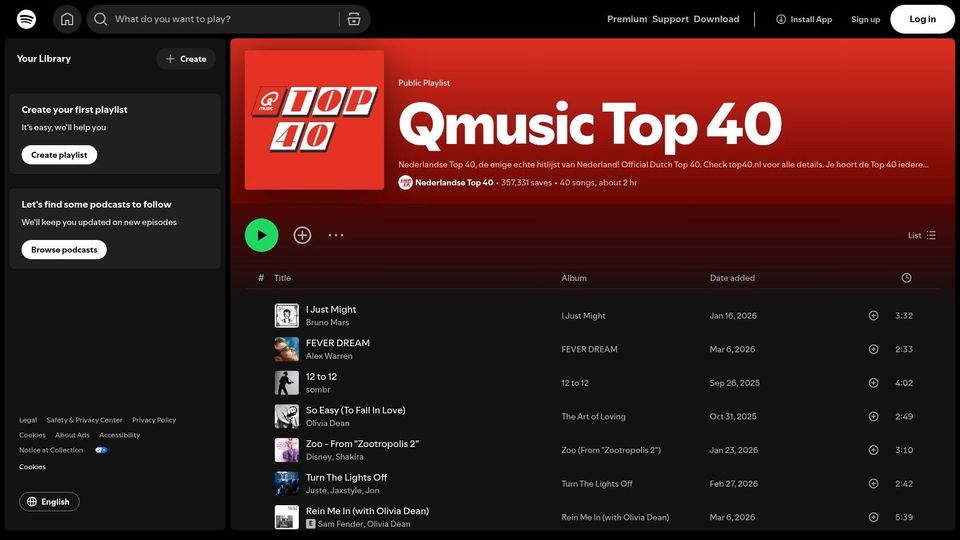Open 'I Just Might' track title
The height and width of the screenshot is (540, 960).
[x=331, y=310]
